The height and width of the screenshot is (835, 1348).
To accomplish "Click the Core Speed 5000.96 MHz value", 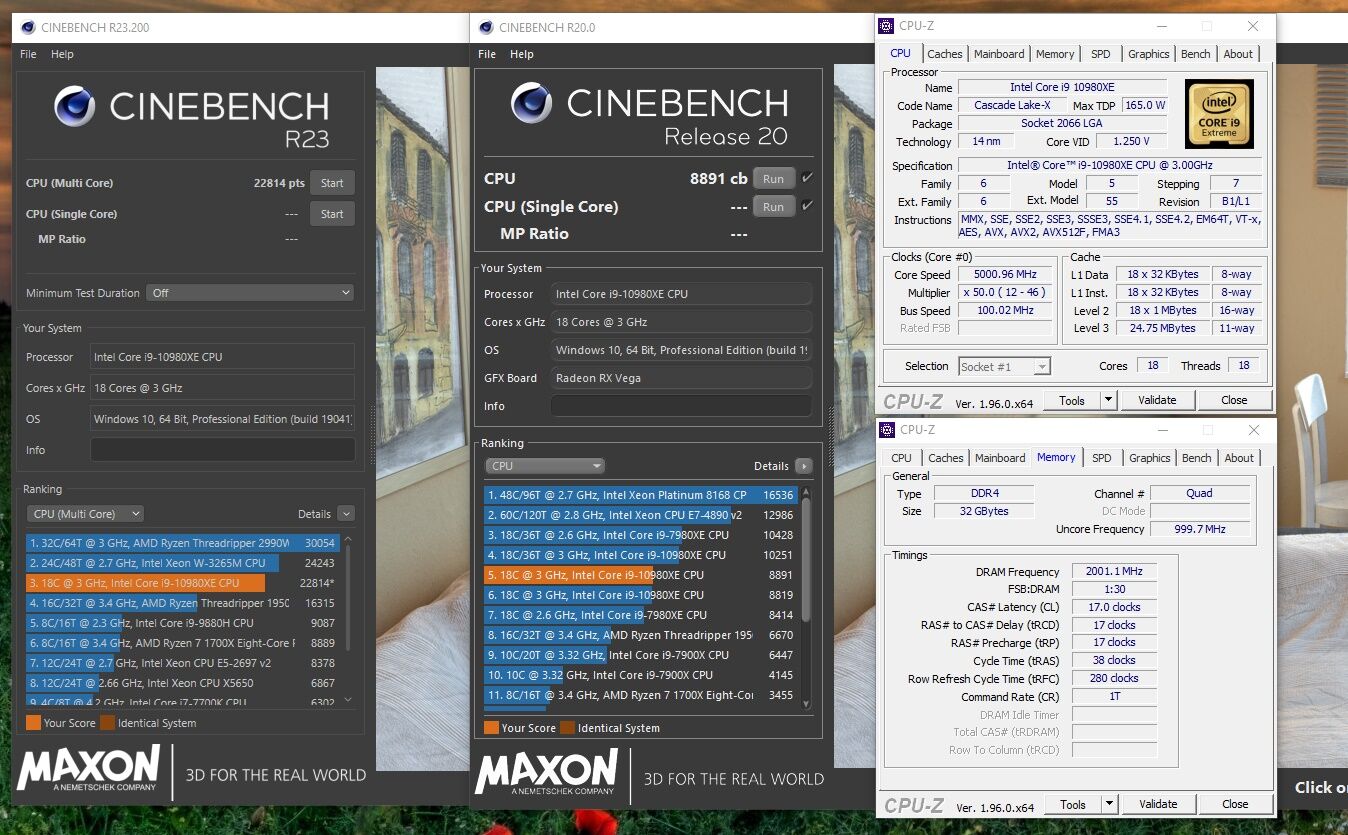I will pyautogui.click(x=1005, y=275).
